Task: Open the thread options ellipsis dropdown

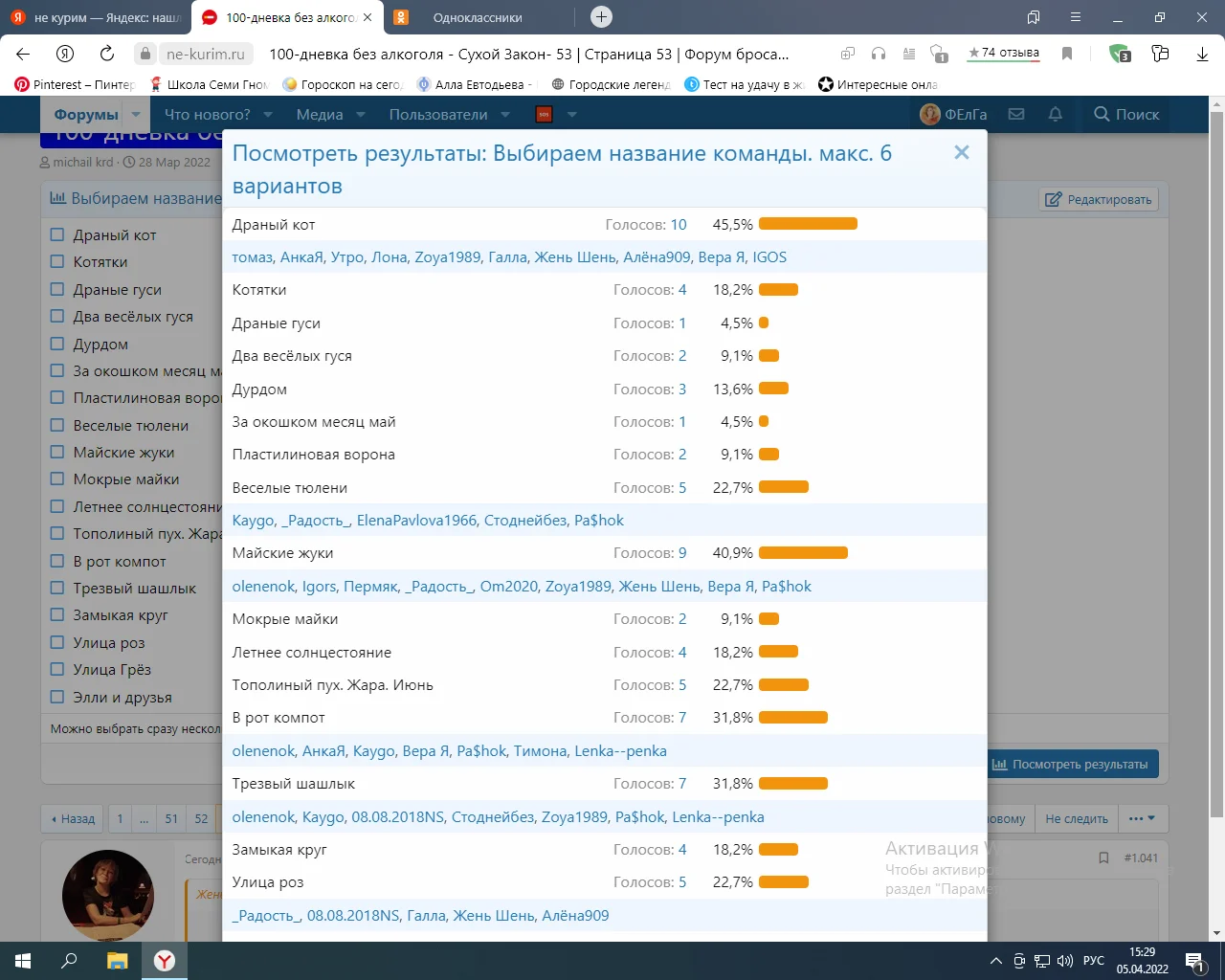Action: [x=1142, y=818]
